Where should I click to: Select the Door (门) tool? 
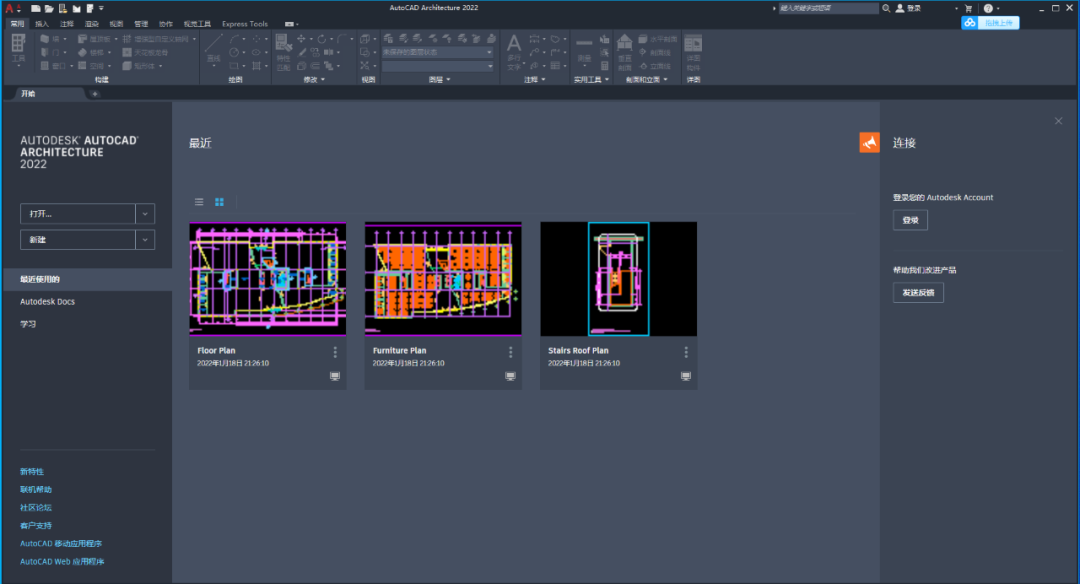pos(50,52)
